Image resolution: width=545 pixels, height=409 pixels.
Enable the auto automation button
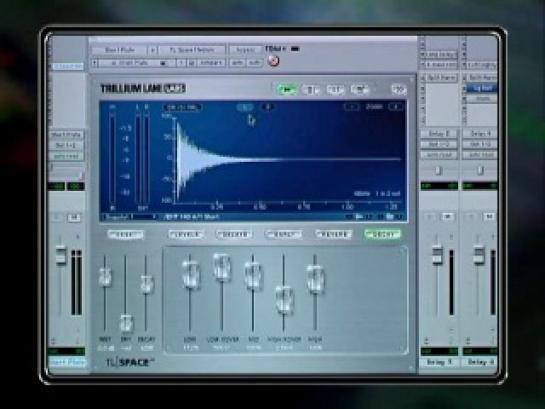click(x=237, y=63)
